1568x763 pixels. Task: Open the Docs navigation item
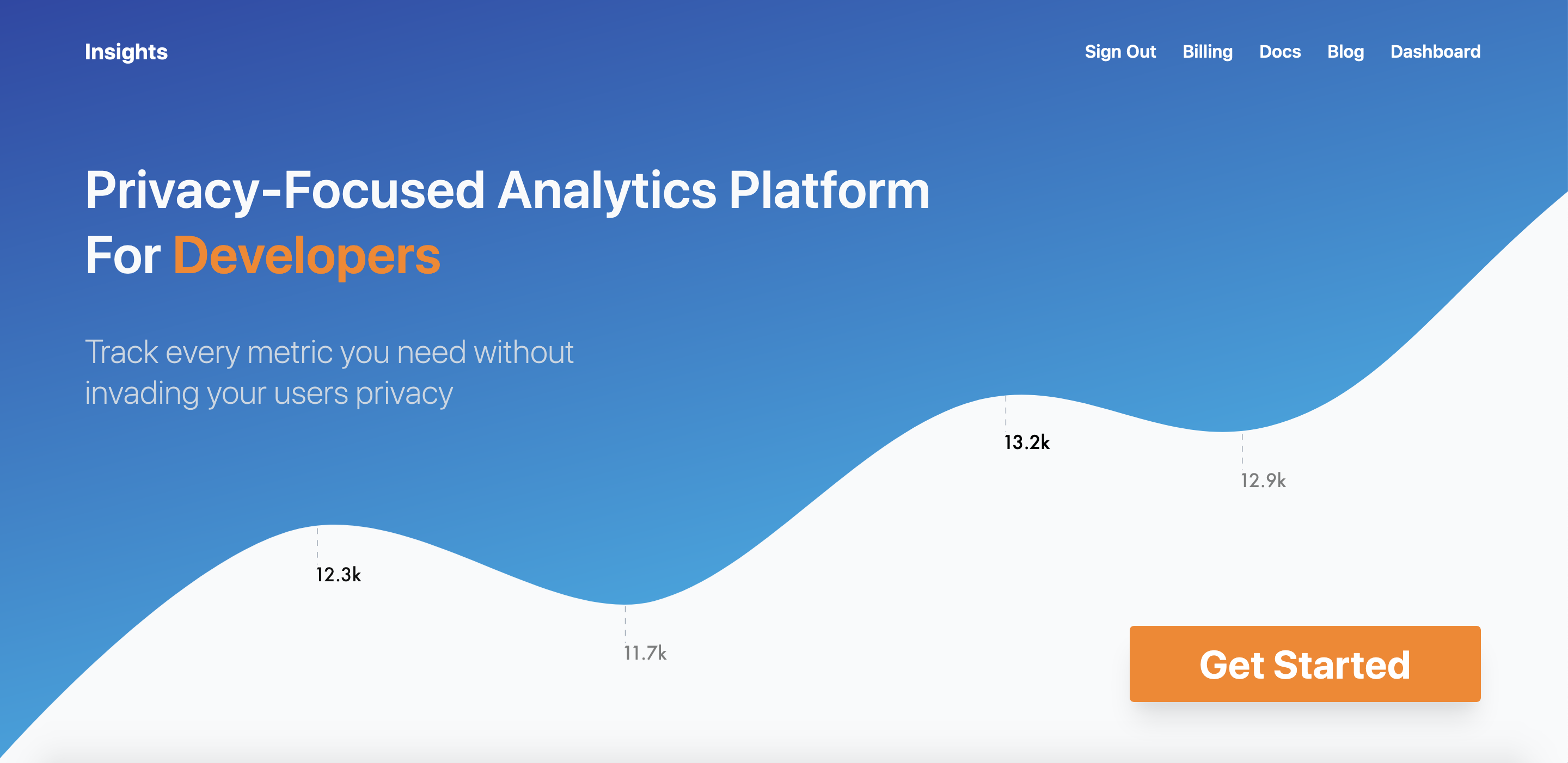pos(1280,52)
